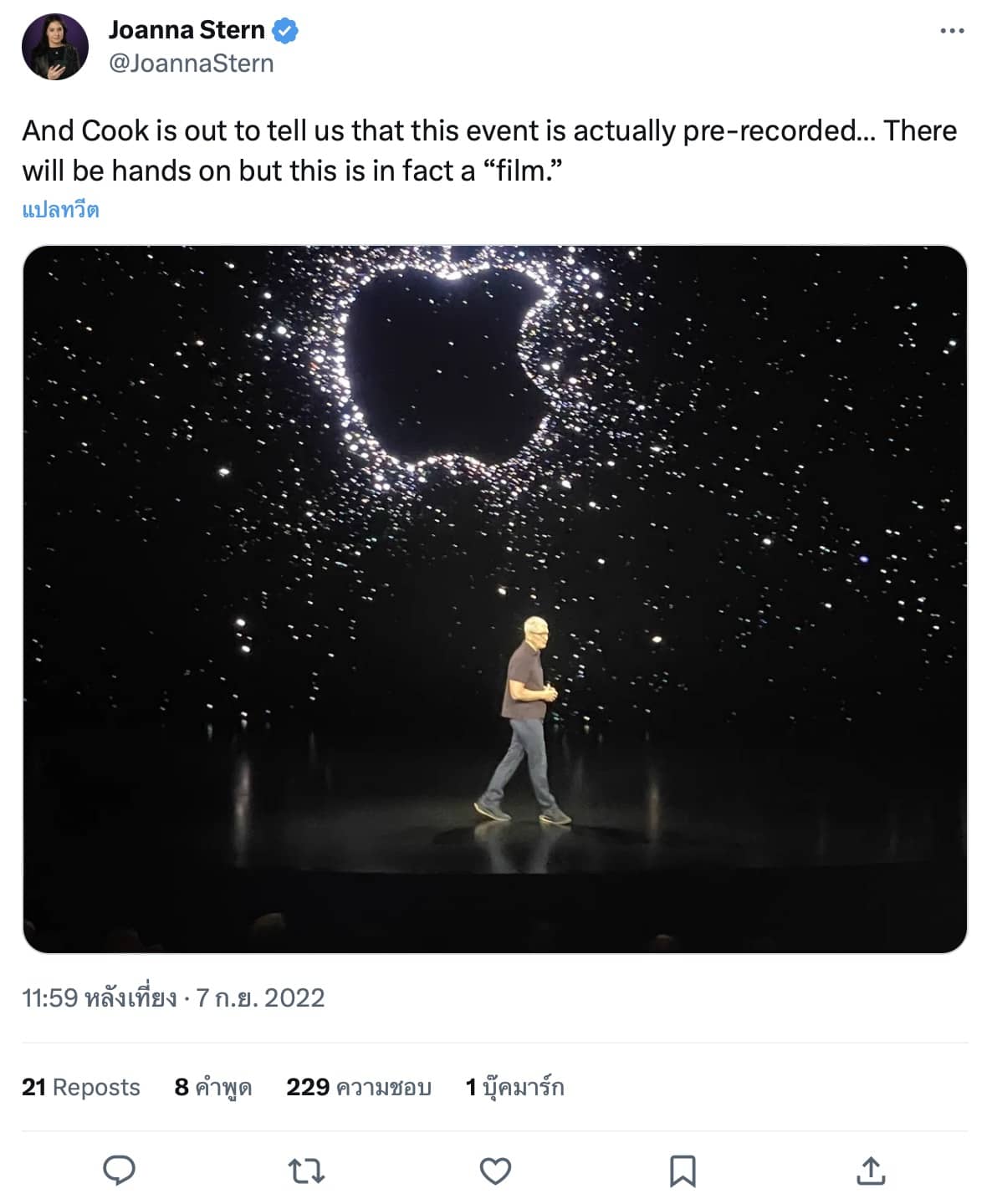This screenshot has width=992, height=1204.
Task: Click Joanna Stern's profile avatar
Action: [x=55, y=47]
